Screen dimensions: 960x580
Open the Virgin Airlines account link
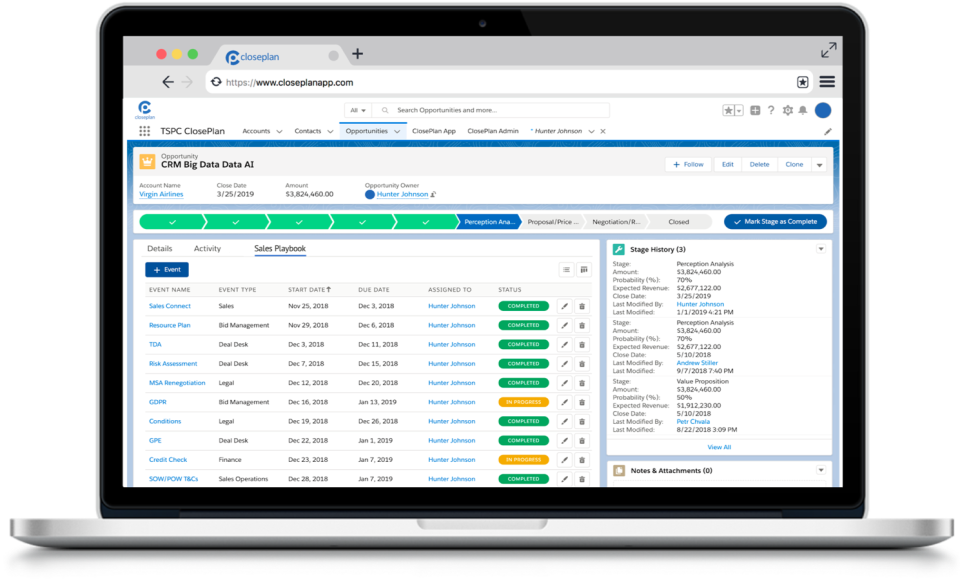click(161, 194)
